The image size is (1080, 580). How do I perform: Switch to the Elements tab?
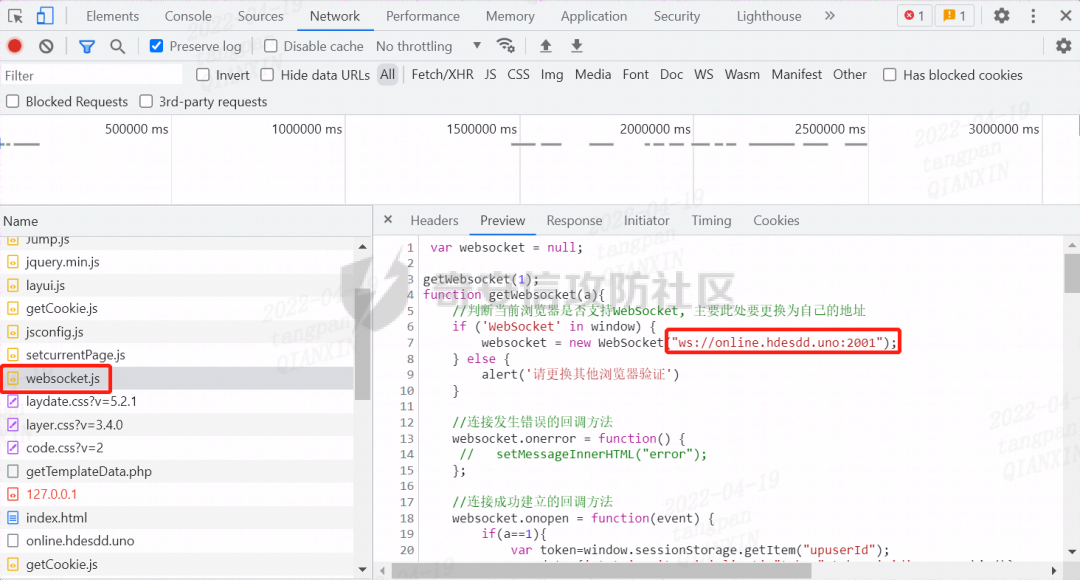tap(112, 16)
